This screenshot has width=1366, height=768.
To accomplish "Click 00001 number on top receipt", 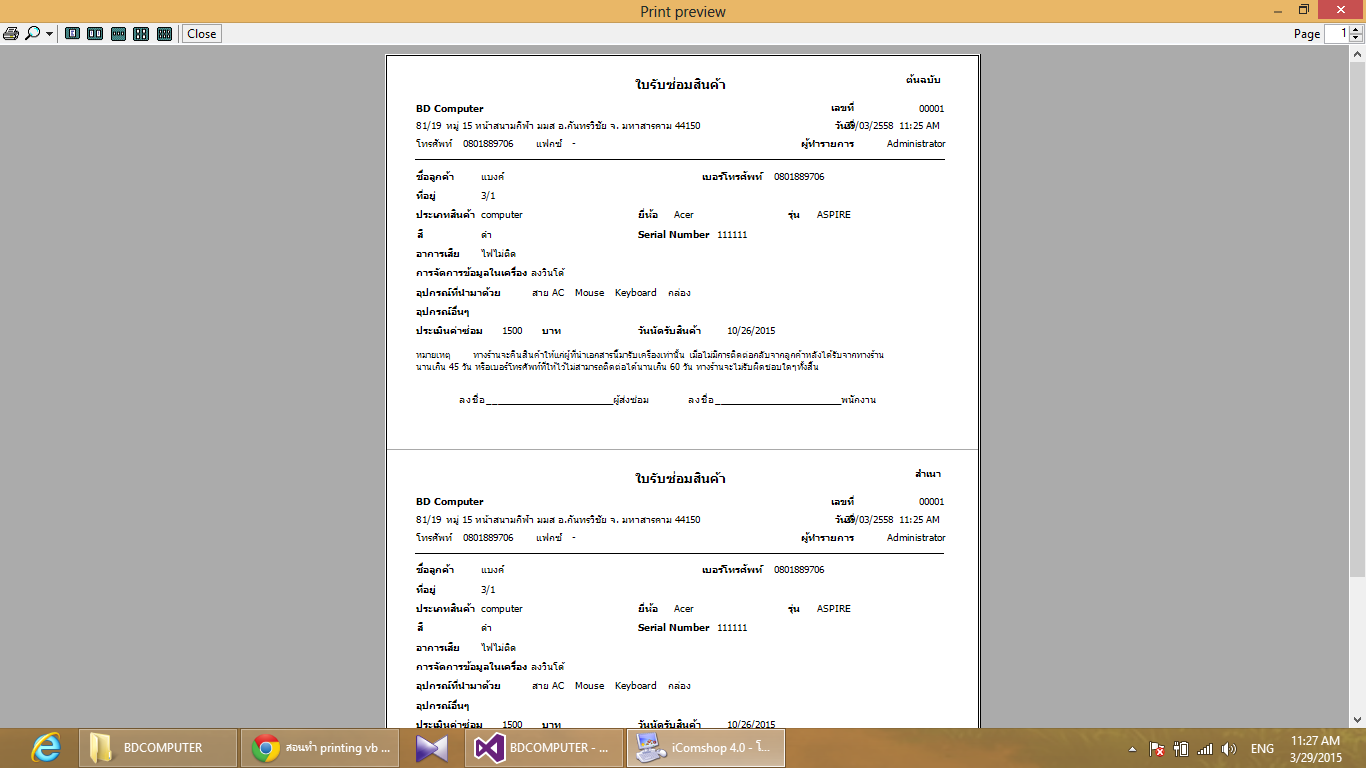I will [x=931, y=108].
